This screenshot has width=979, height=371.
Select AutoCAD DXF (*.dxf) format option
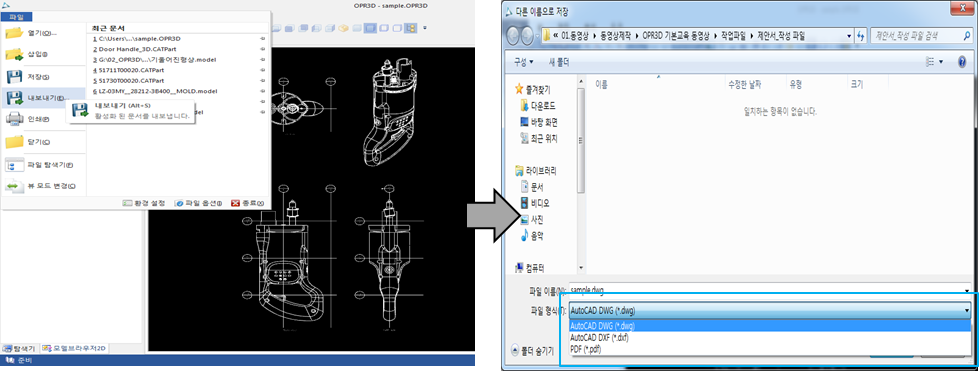point(769,337)
